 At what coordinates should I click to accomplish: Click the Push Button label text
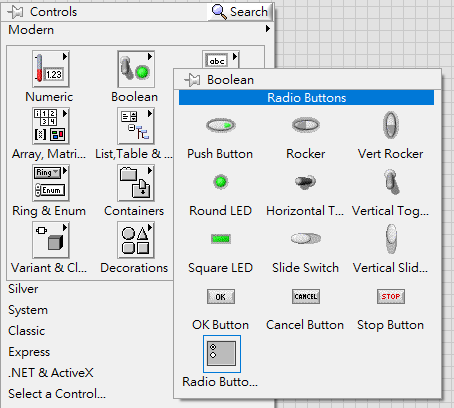click(220, 154)
